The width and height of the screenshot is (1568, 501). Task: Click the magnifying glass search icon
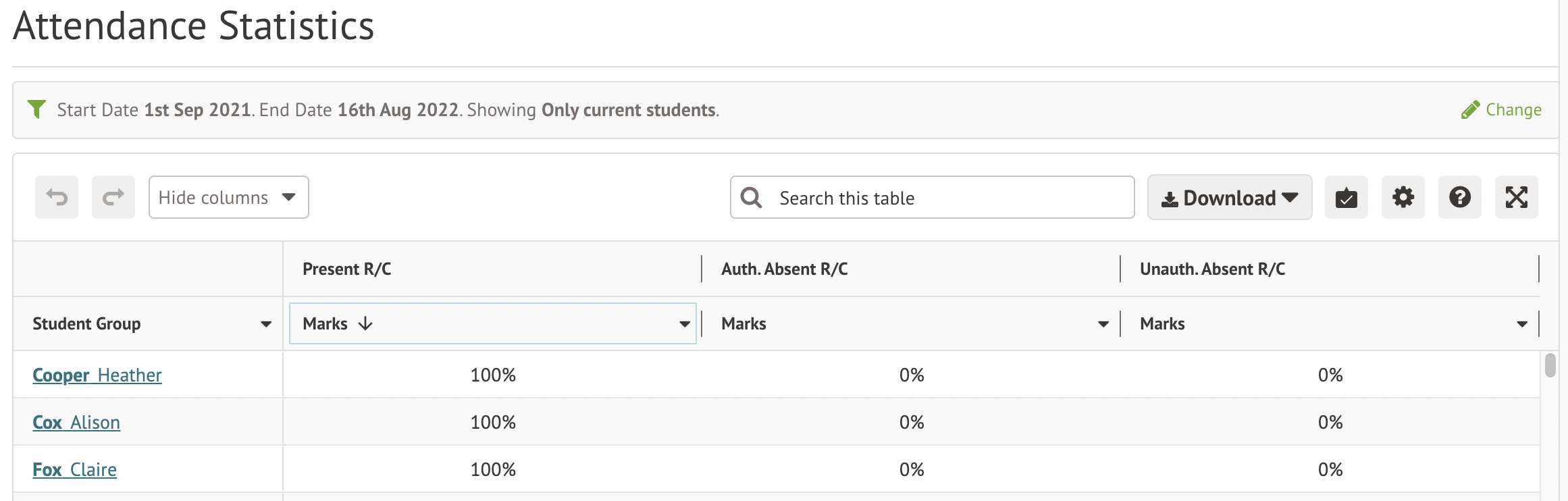[x=751, y=197]
